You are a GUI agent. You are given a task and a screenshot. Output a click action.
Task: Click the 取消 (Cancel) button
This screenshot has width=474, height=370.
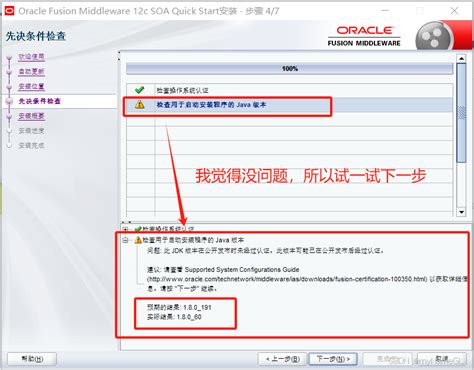click(442, 359)
